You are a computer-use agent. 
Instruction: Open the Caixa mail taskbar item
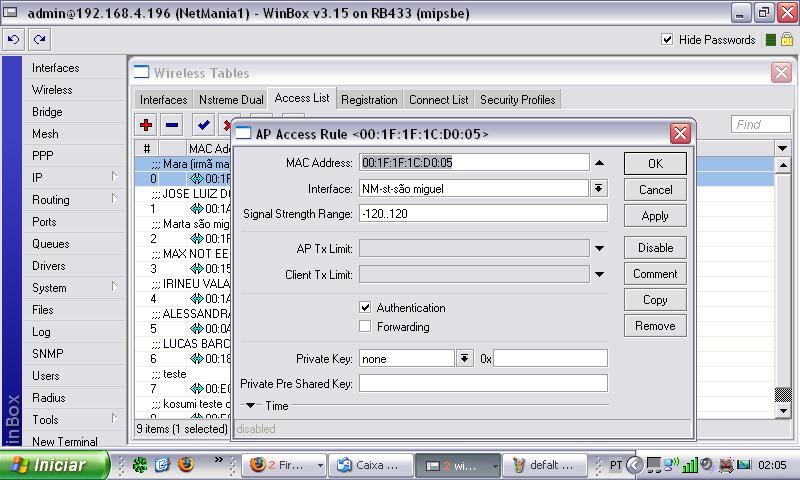[x=370, y=465]
